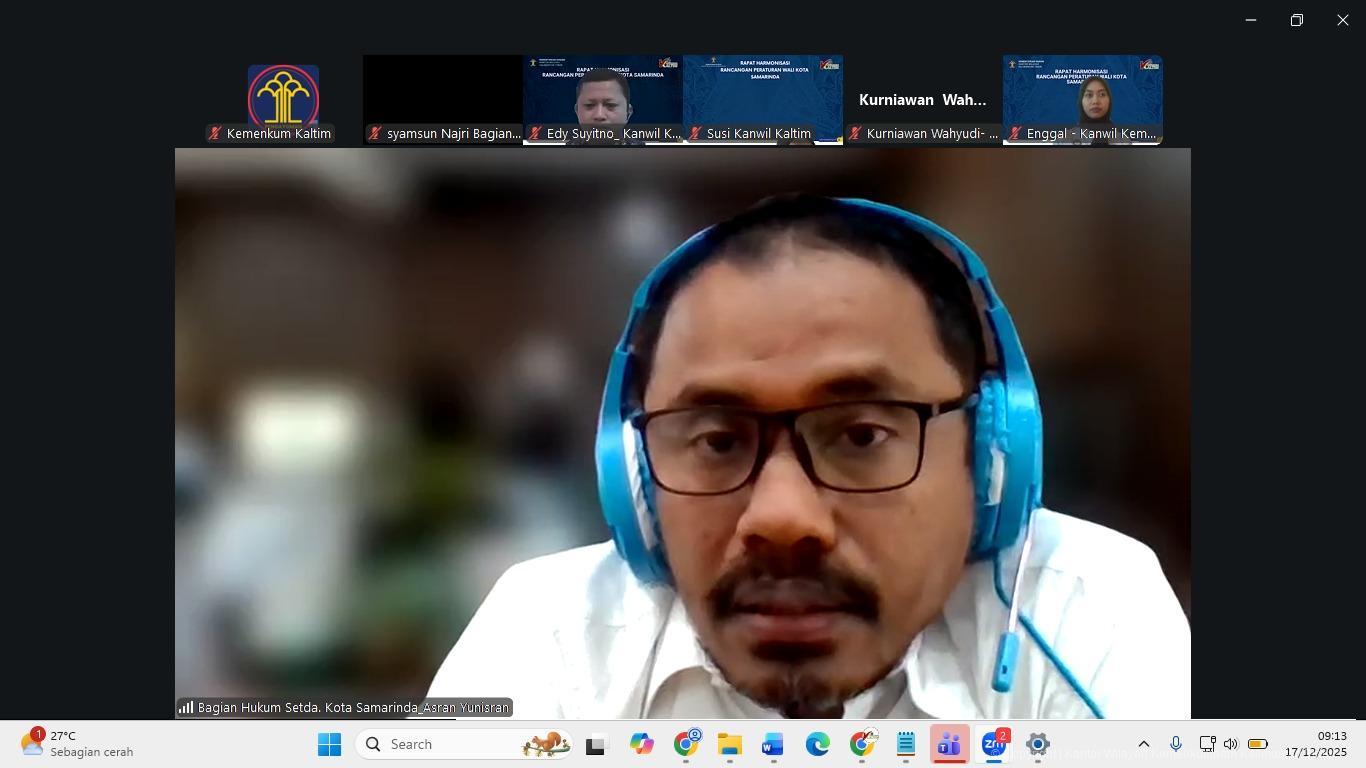Click the Zoom icon in the taskbar

coord(993,744)
